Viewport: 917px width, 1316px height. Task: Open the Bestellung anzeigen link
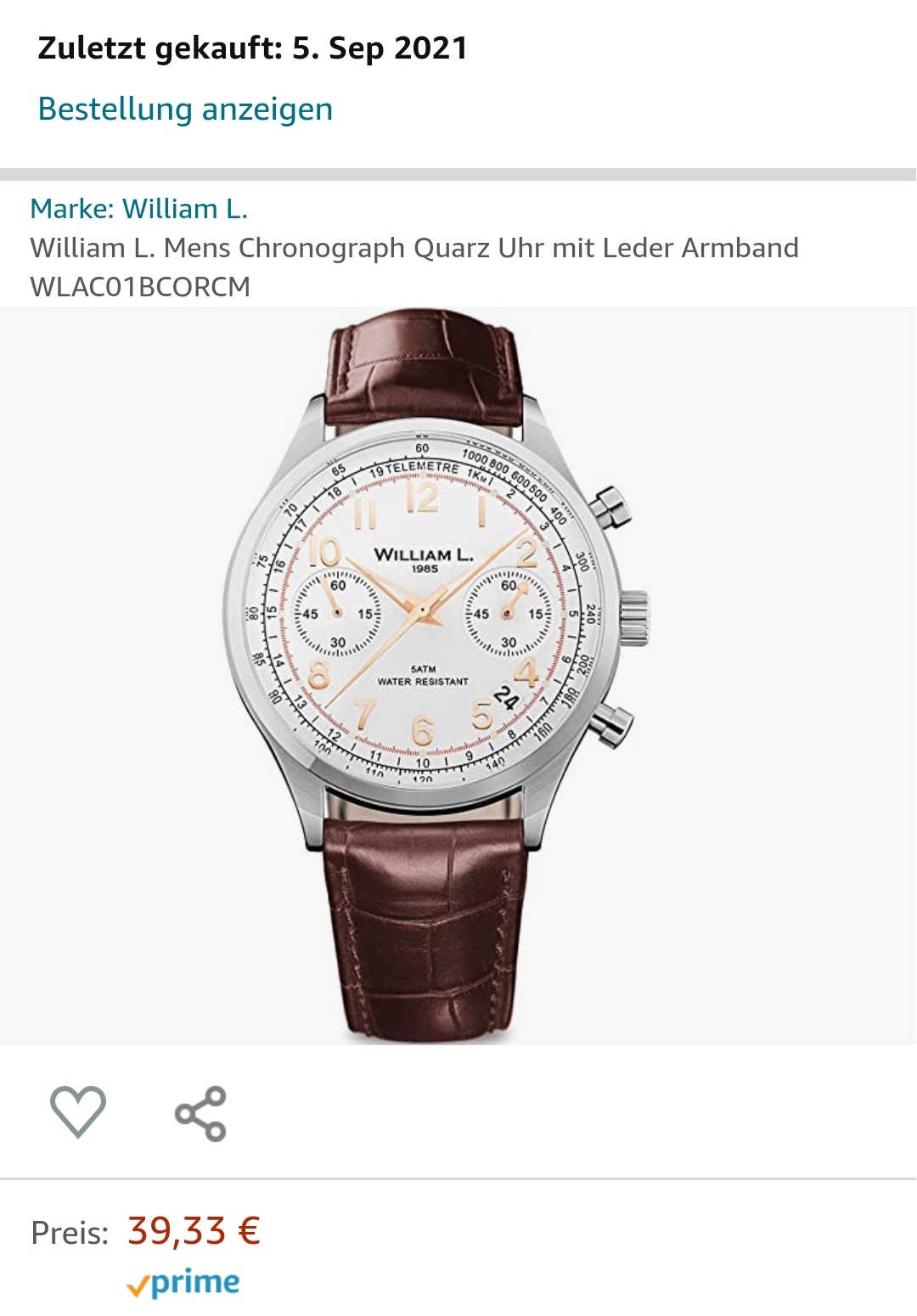(185, 109)
